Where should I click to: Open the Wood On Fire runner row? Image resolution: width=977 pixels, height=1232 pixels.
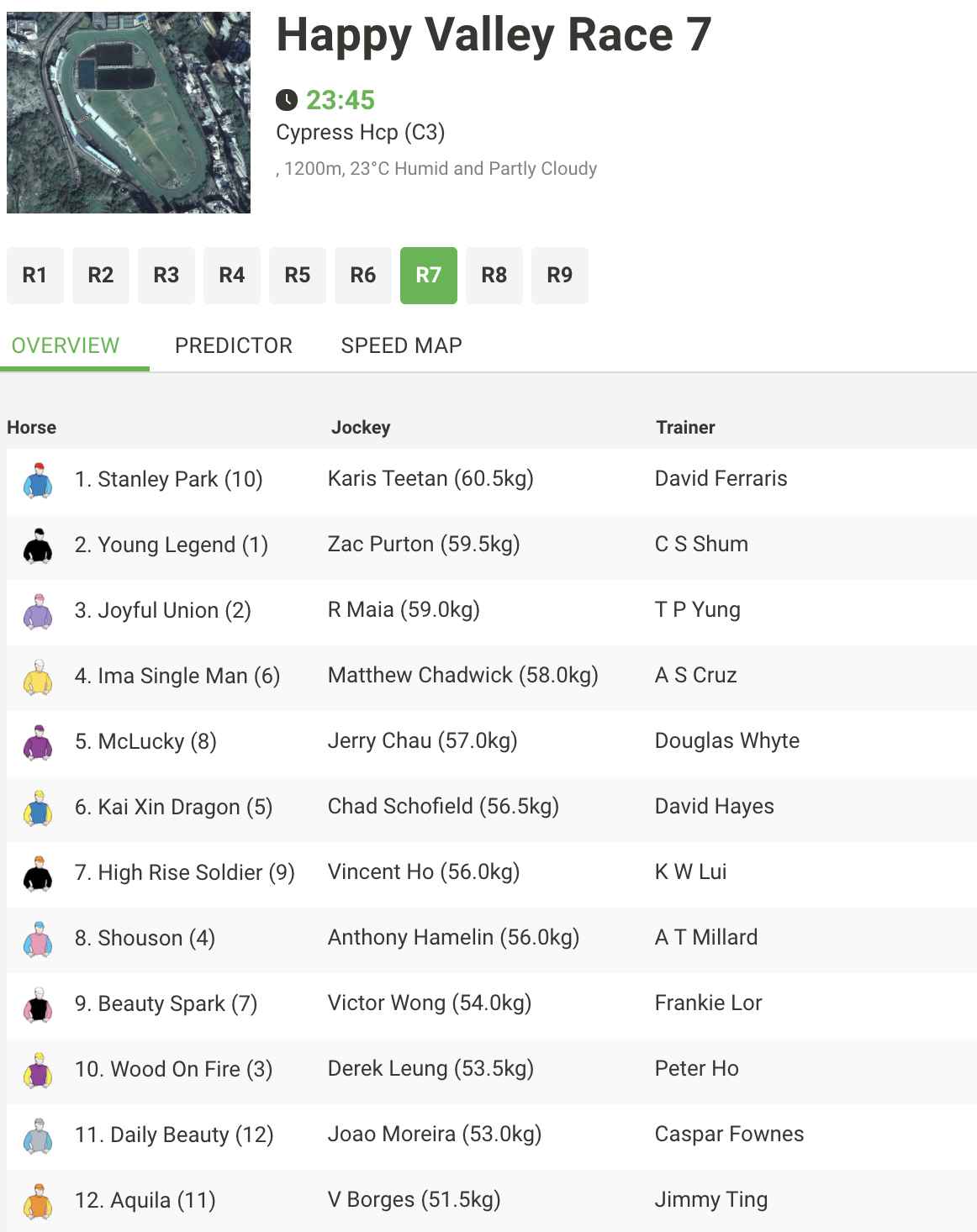492,1070
